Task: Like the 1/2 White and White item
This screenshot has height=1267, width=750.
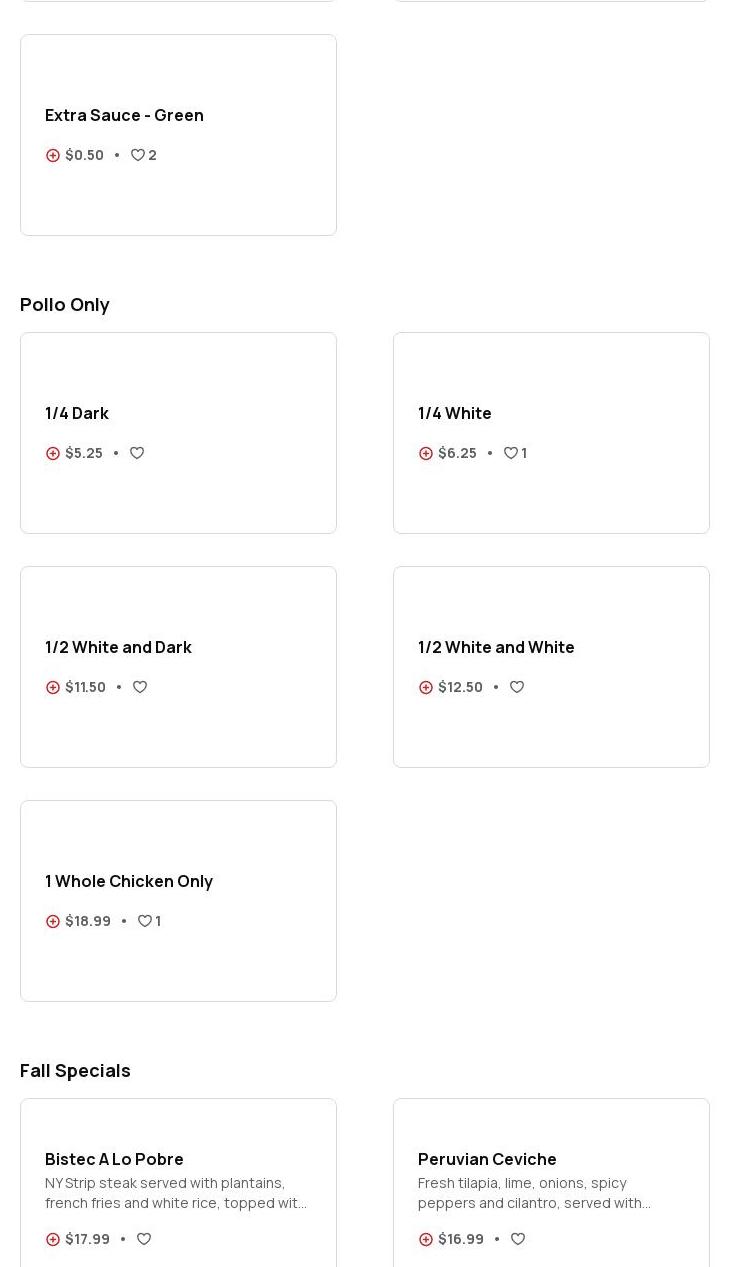Action: pos(517,687)
